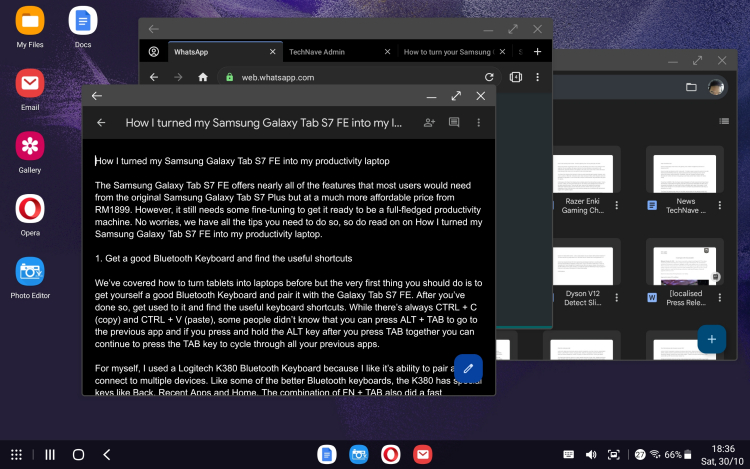The width and height of the screenshot is (750, 469).
Task: Open a new browser tab with plus button
Action: 538,52
